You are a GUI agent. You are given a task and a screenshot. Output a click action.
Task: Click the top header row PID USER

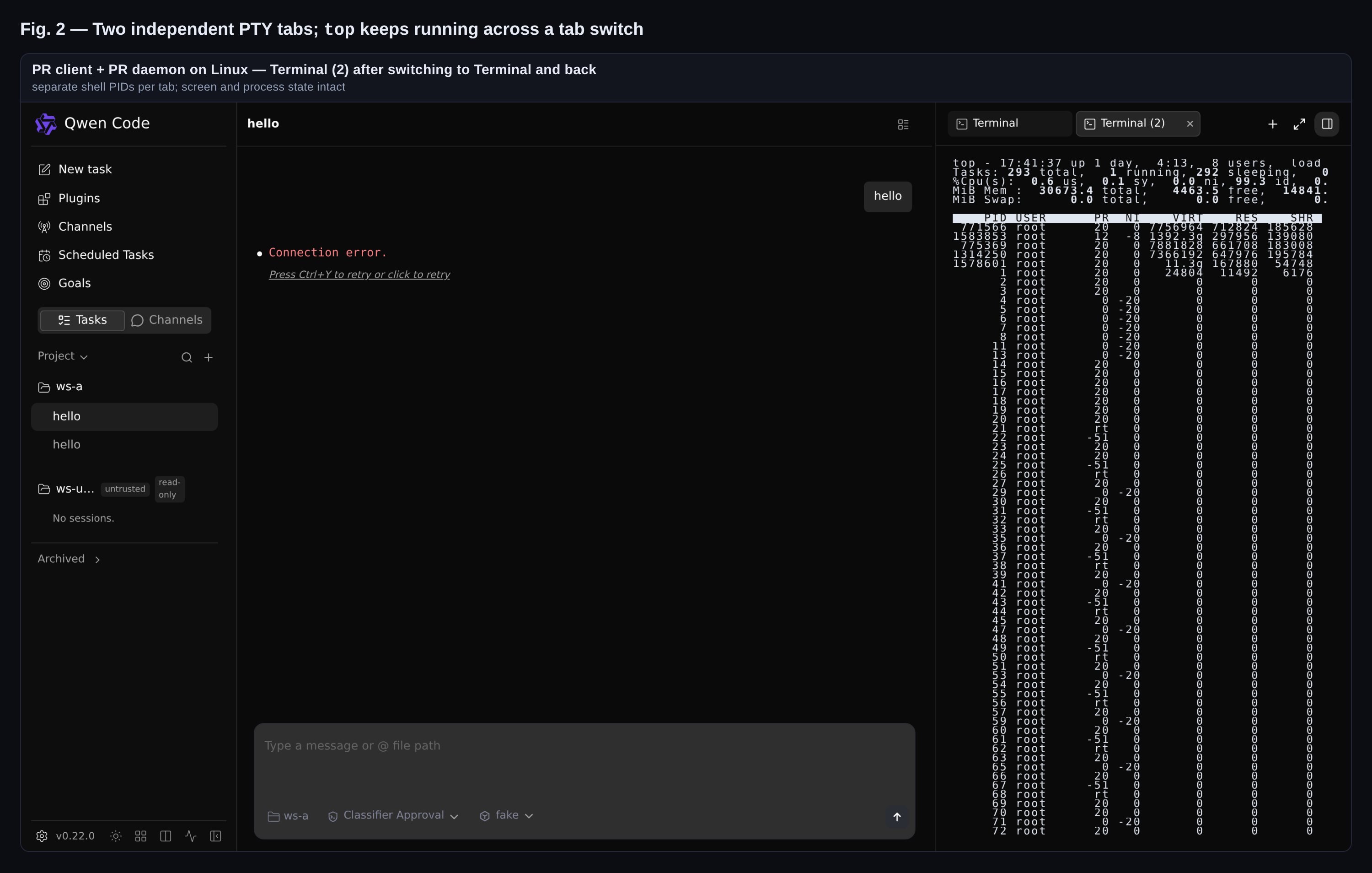[x=1136, y=218]
